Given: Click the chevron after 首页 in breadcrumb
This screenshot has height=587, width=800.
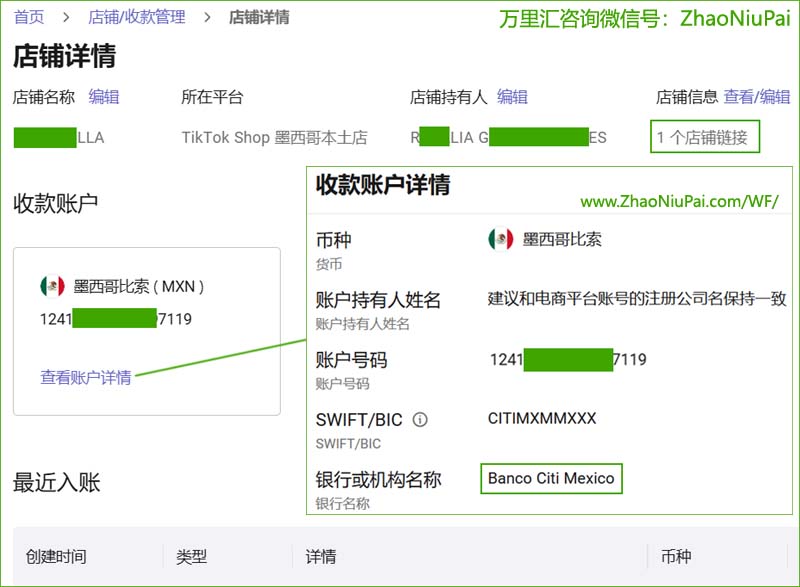Looking at the screenshot, I should (x=66, y=17).
